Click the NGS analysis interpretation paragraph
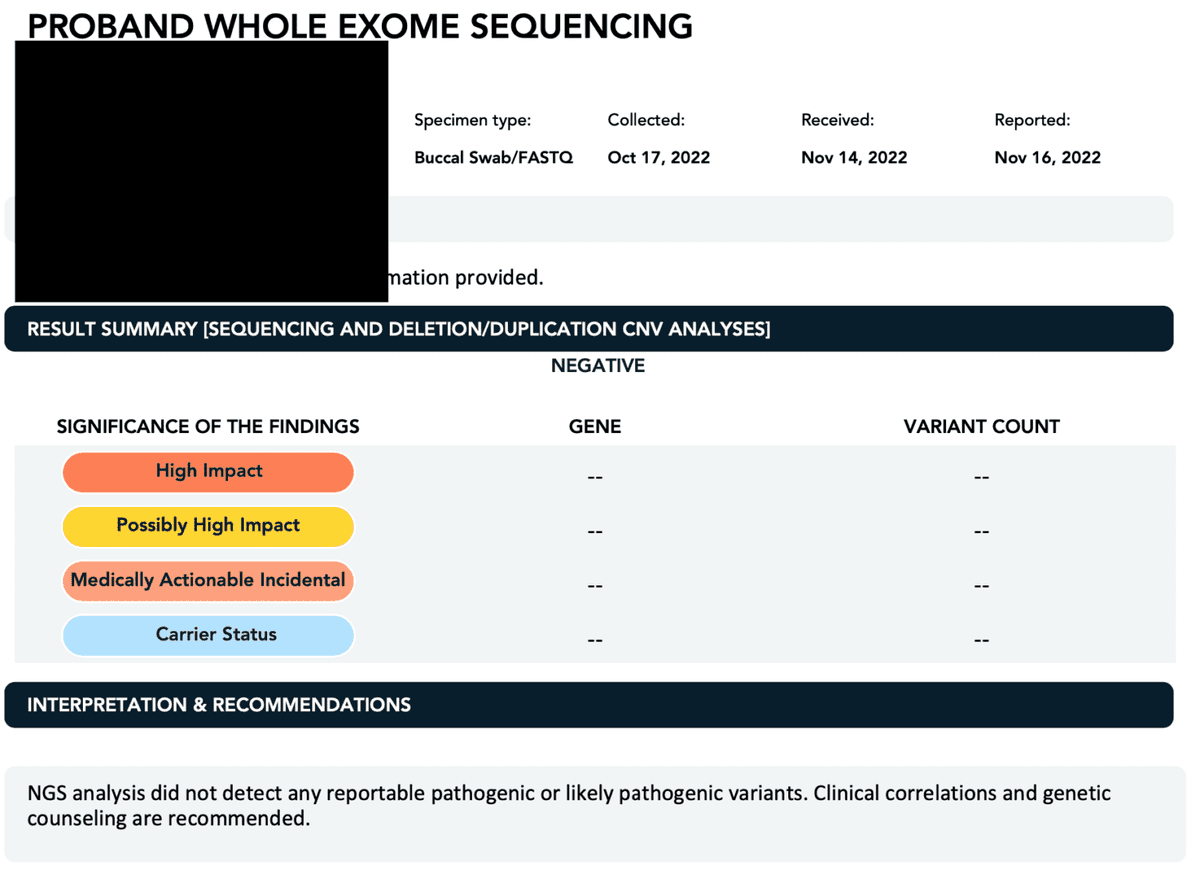Screen dimensions: 1200x870 point(569,806)
